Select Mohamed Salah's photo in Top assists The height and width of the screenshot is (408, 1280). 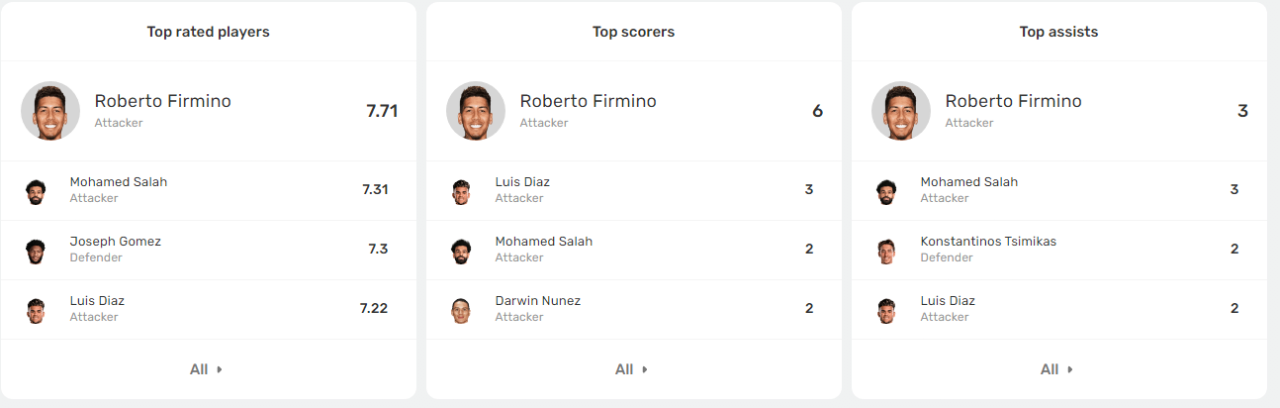(x=886, y=191)
